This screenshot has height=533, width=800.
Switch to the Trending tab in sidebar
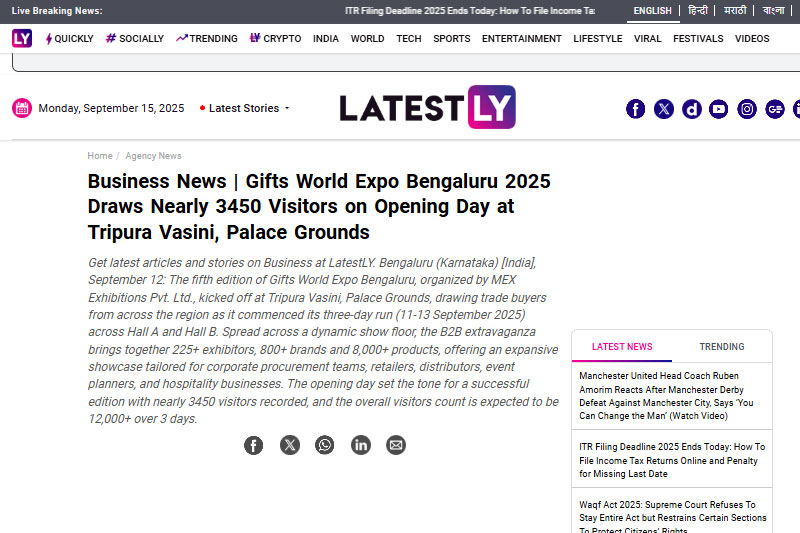click(x=721, y=347)
